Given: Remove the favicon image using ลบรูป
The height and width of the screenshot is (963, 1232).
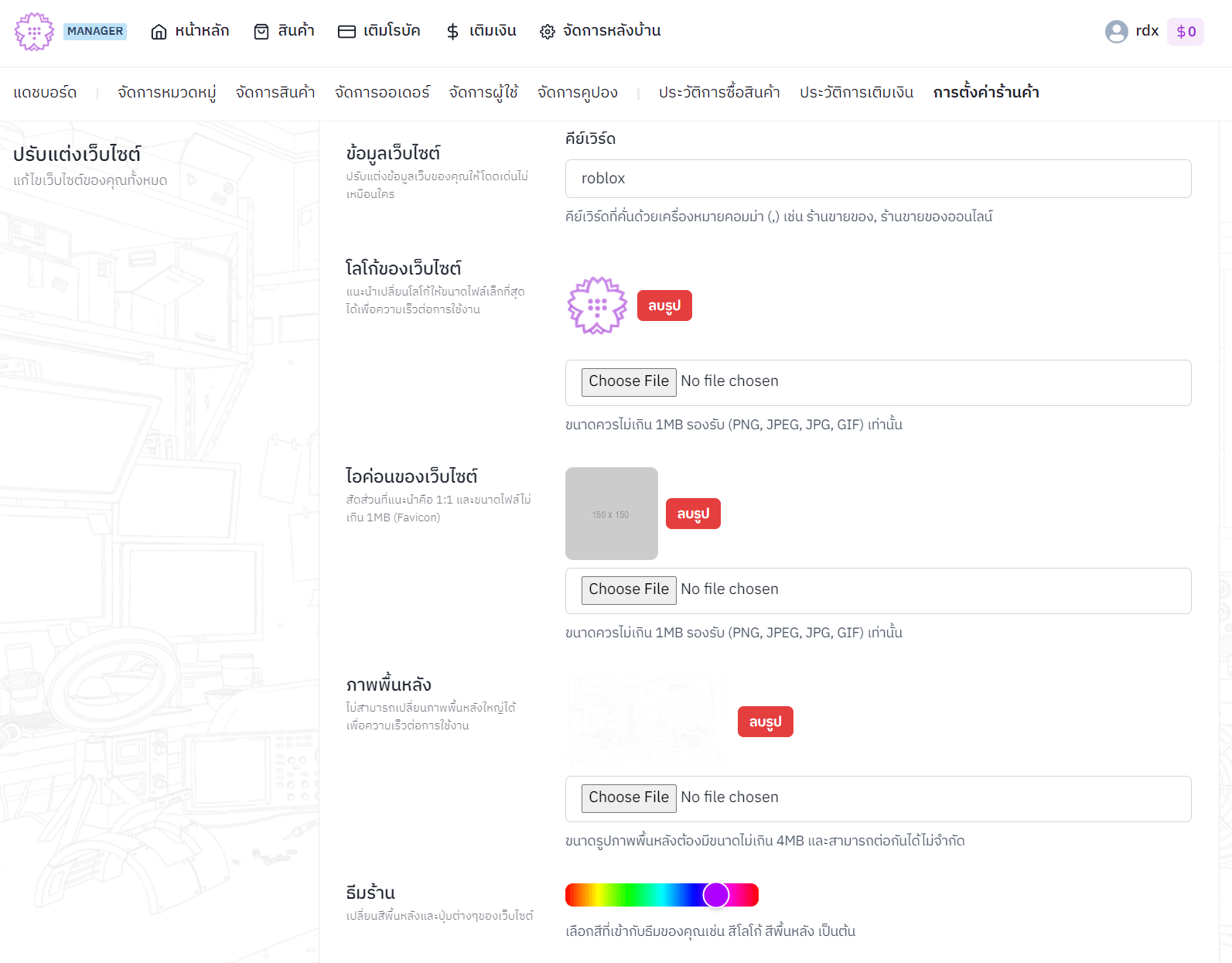Looking at the screenshot, I should (x=693, y=514).
